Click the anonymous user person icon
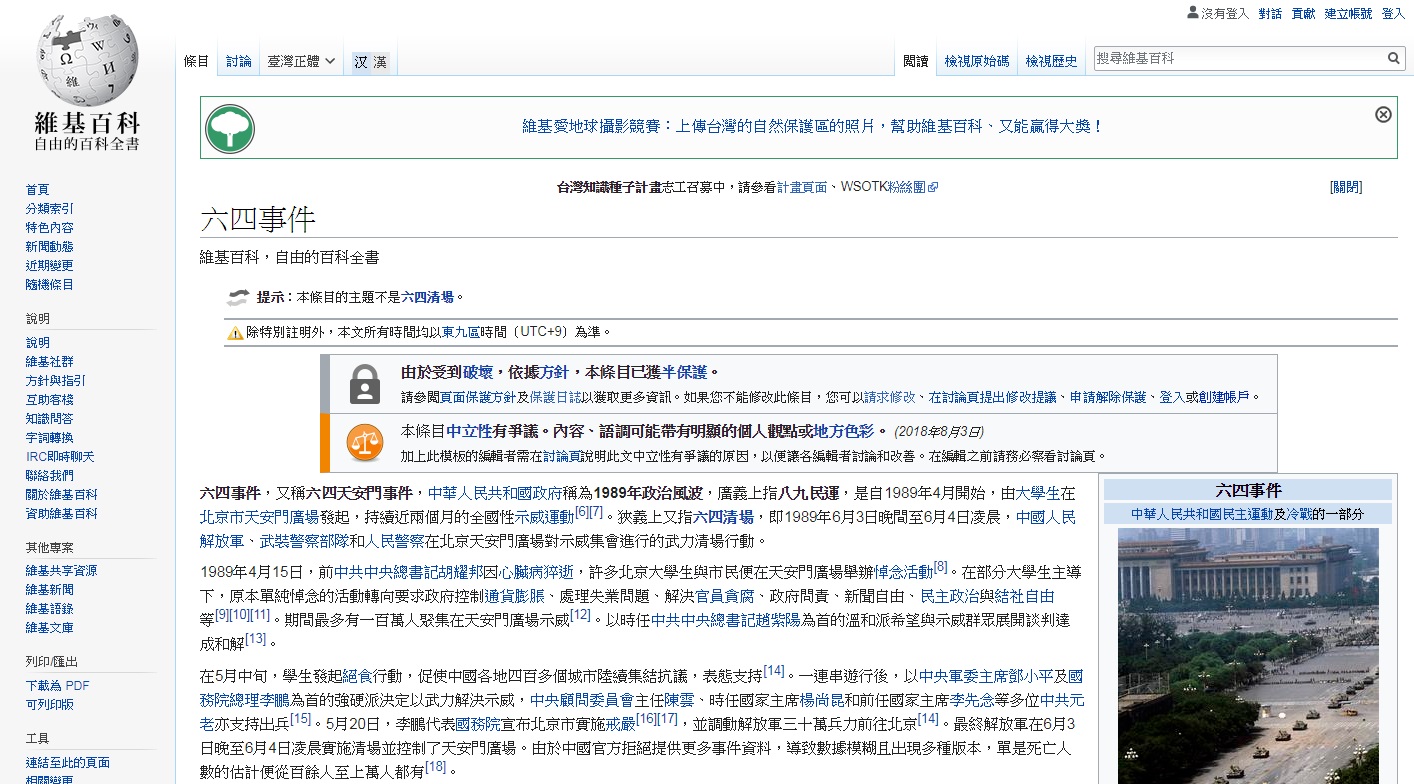1414x784 pixels. point(1191,12)
